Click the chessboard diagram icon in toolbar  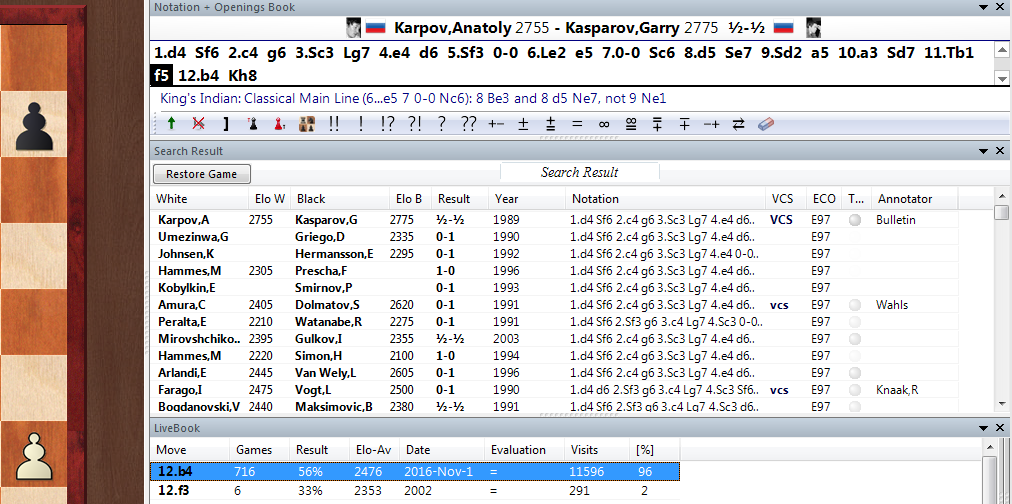tap(307, 124)
